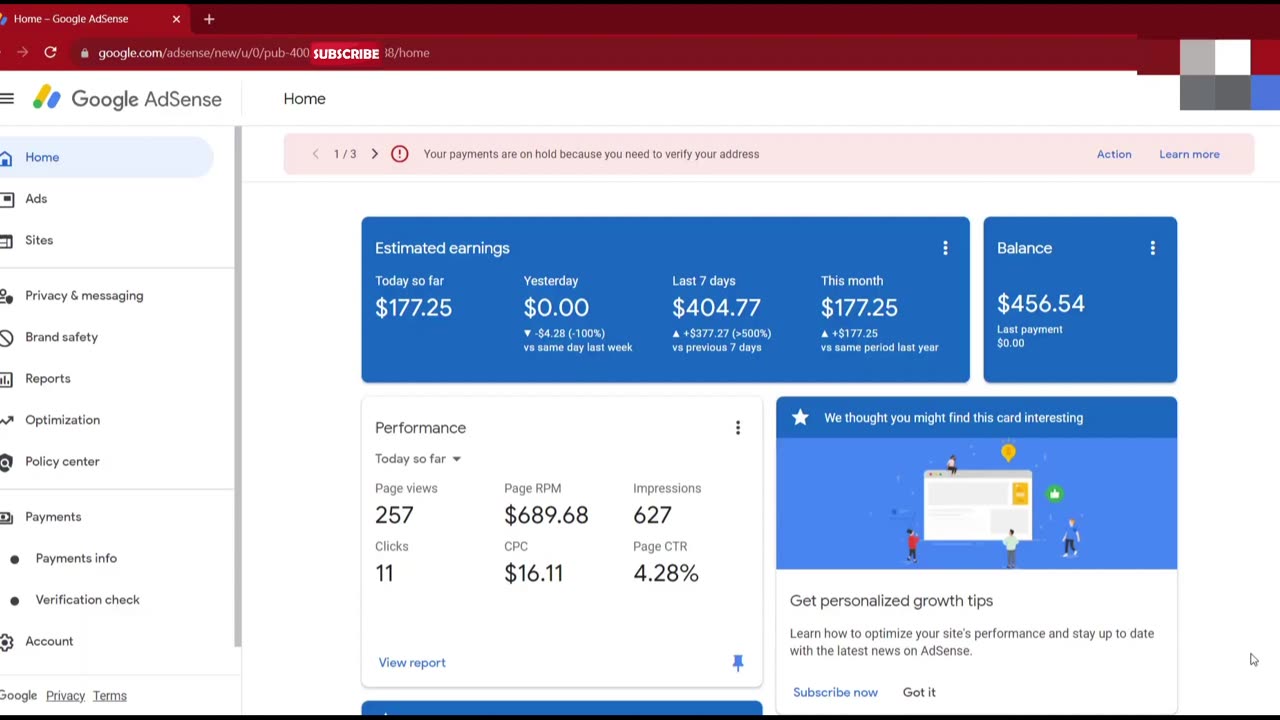
Task: Click the browser address bar URL
Action: tap(264, 53)
